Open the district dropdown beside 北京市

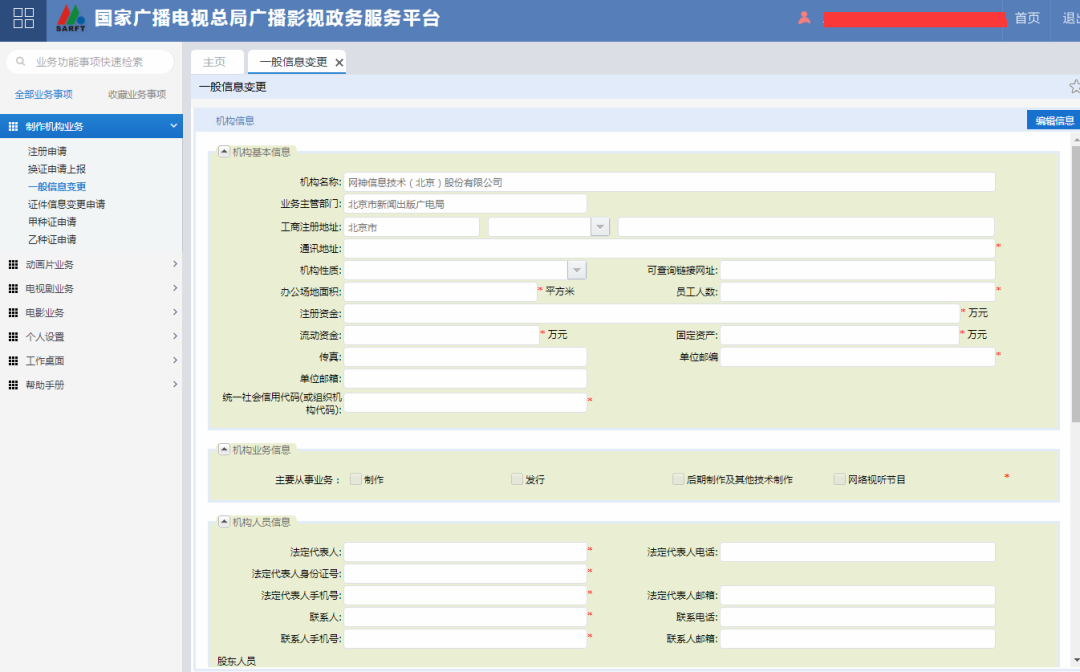pos(599,227)
